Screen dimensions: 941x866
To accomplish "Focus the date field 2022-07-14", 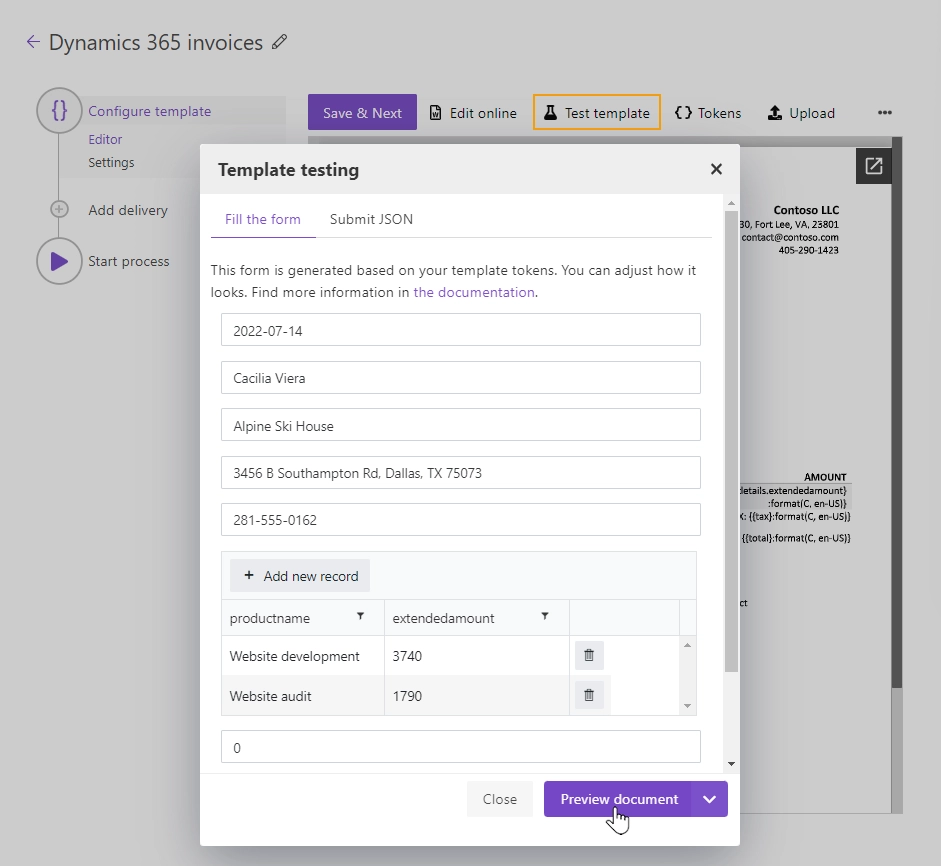I will [x=460, y=329].
